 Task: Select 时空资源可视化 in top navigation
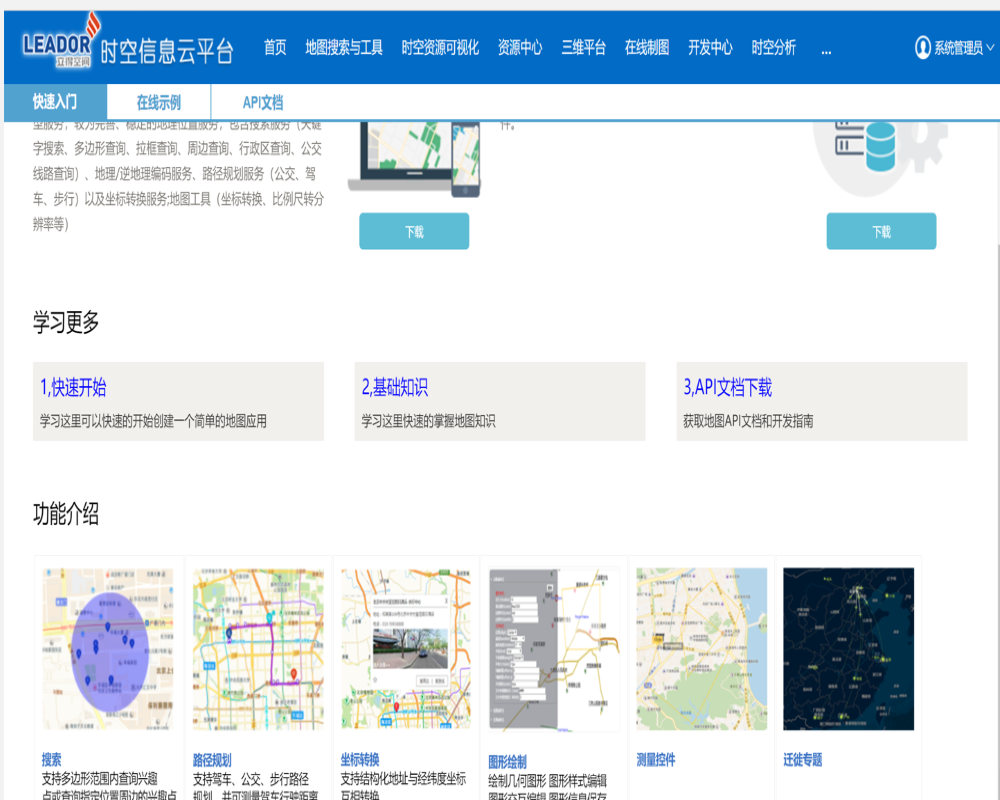tap(440, 47)
